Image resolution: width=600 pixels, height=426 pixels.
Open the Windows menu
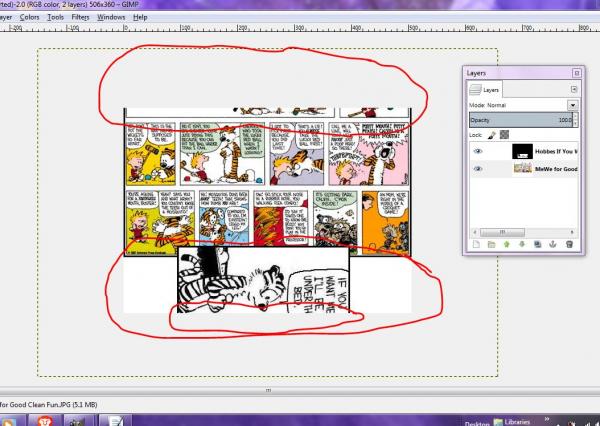pyautogui.click(x=111, y=17)
